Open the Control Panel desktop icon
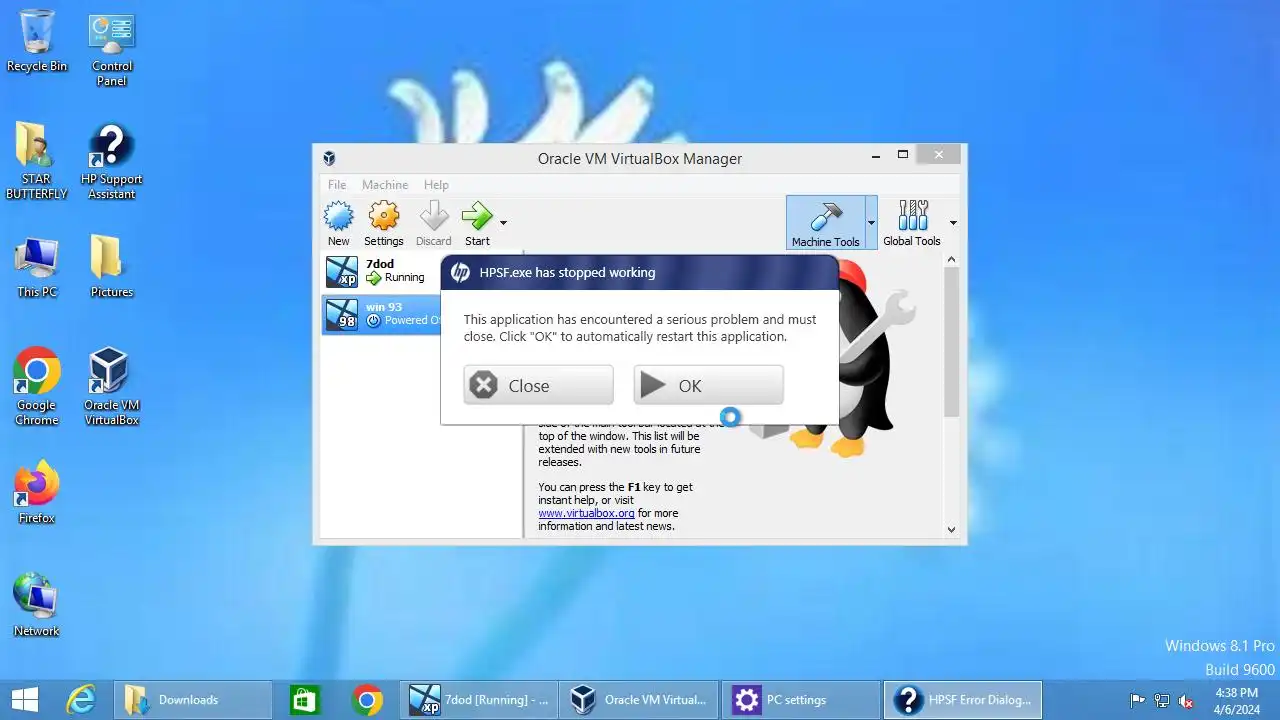The image size is (1280, 720). (112, 50)
